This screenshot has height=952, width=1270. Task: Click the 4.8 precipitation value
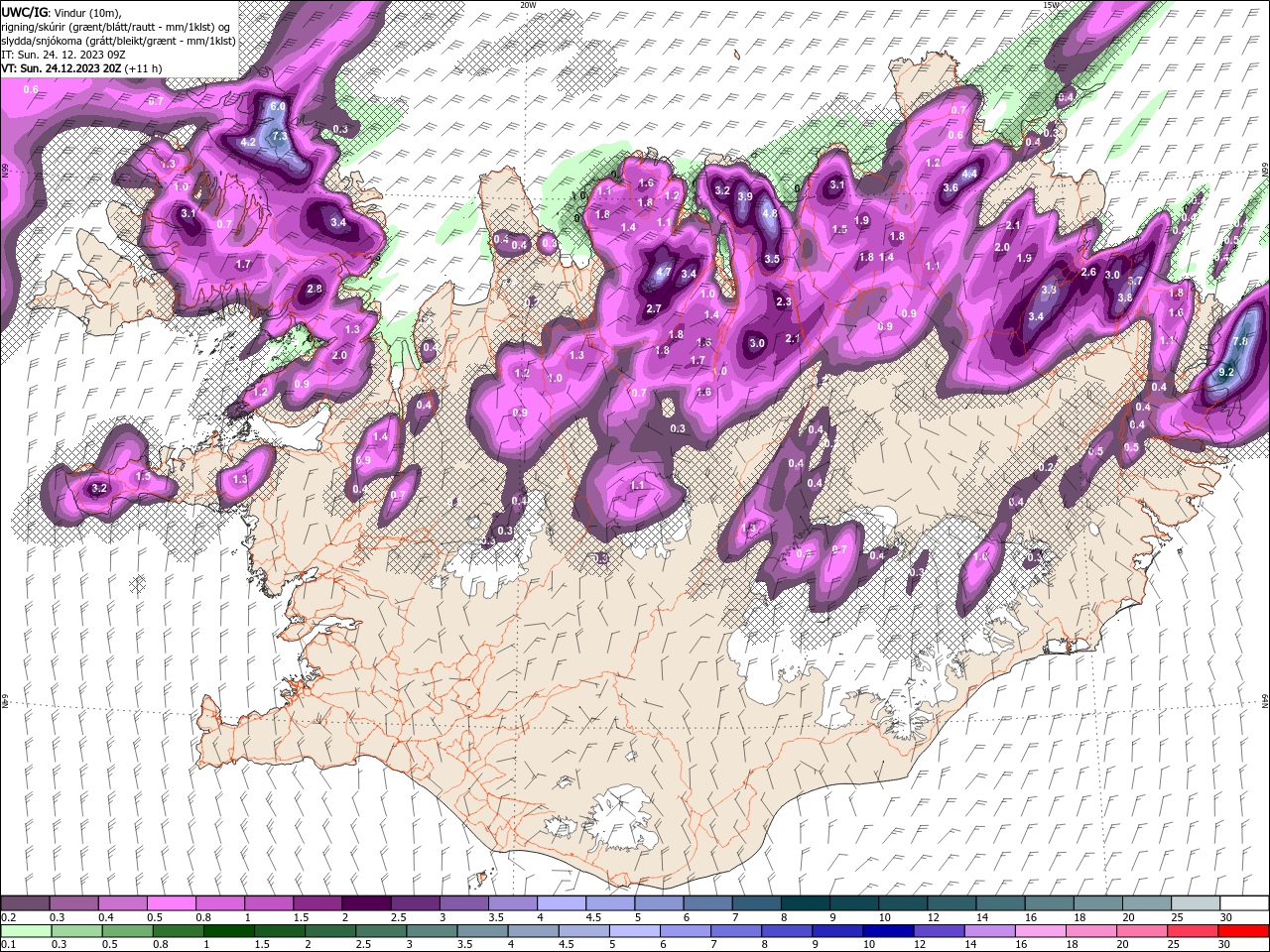click(769, 213)
